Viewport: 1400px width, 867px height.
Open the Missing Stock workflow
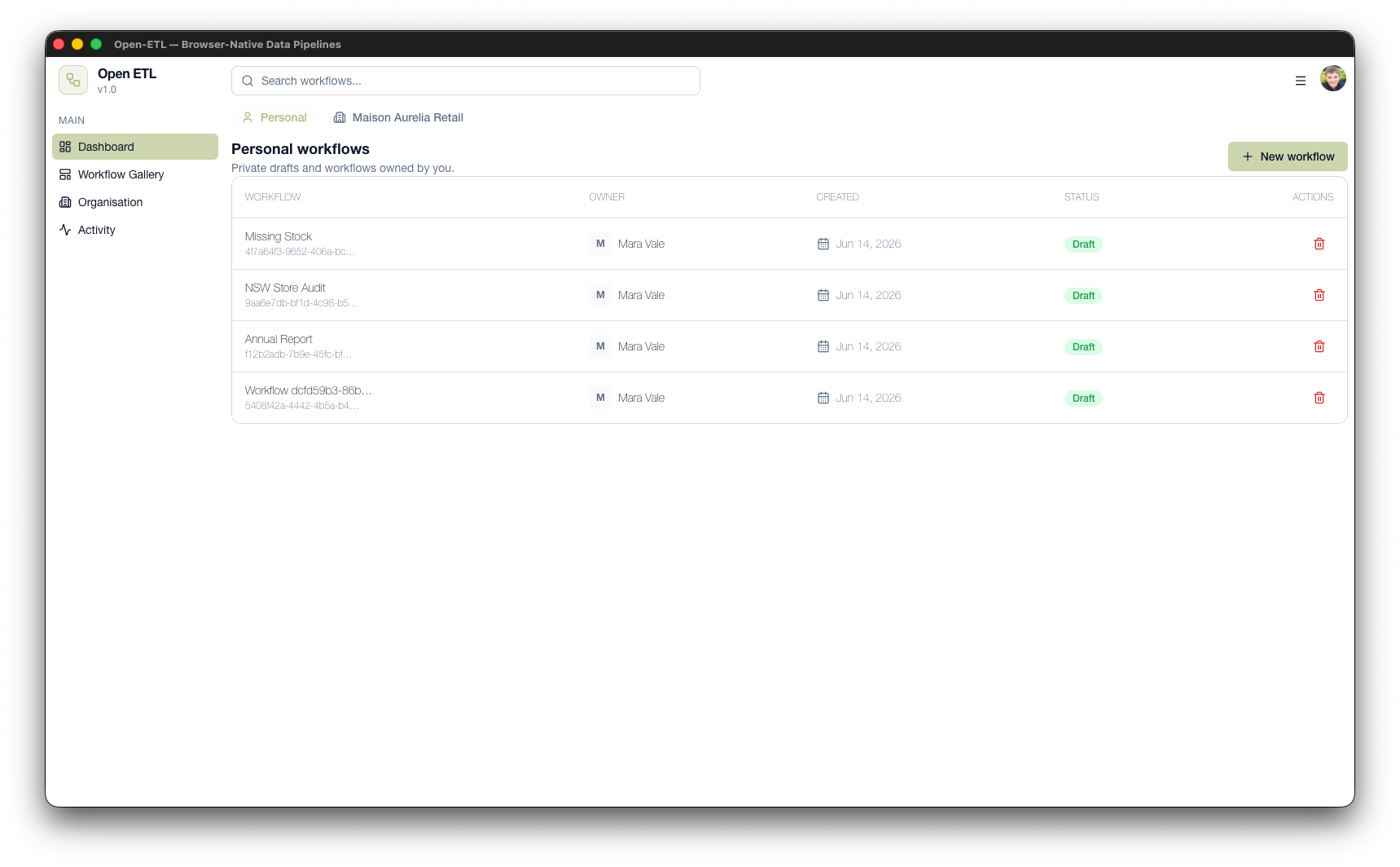(278, 236)
